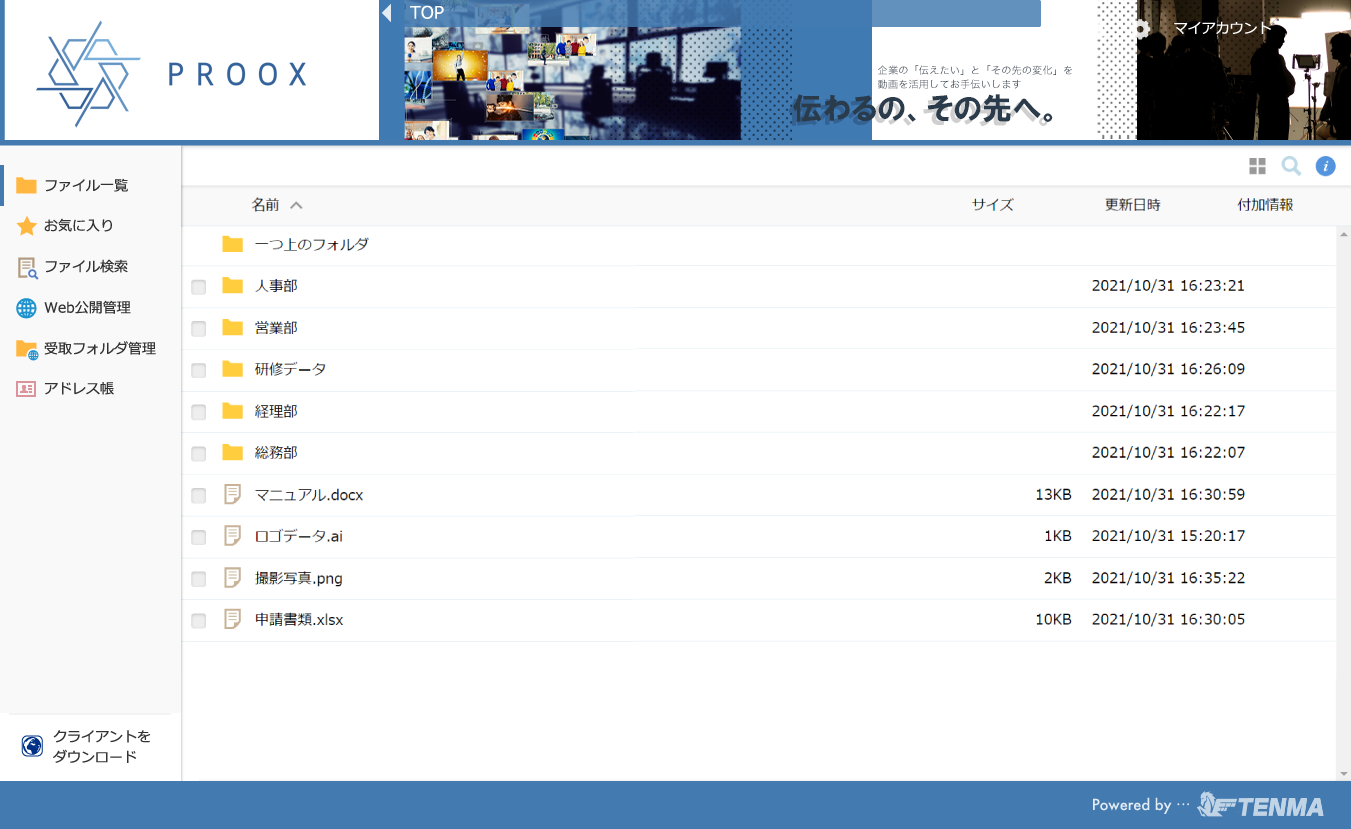The width and height of the screenshot is (1351, 829).
Task: Select the 申請書類.xlsx checkbox
Action: click(199, 621)
